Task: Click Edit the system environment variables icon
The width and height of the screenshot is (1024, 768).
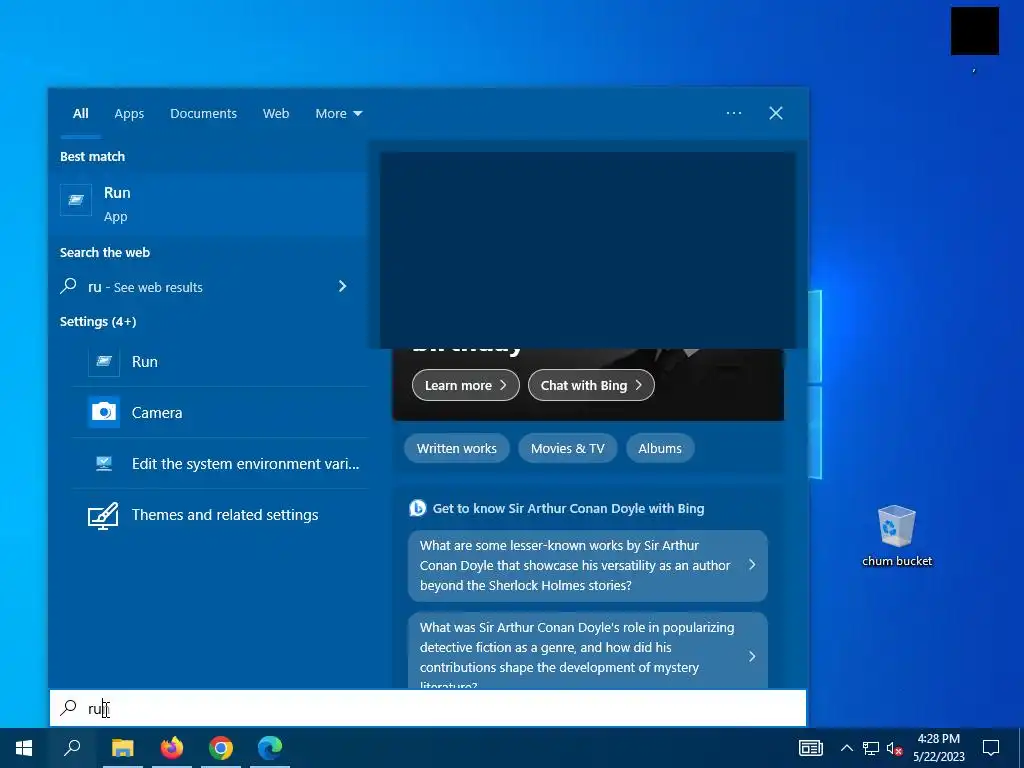Action: click(x=104, y=464)
